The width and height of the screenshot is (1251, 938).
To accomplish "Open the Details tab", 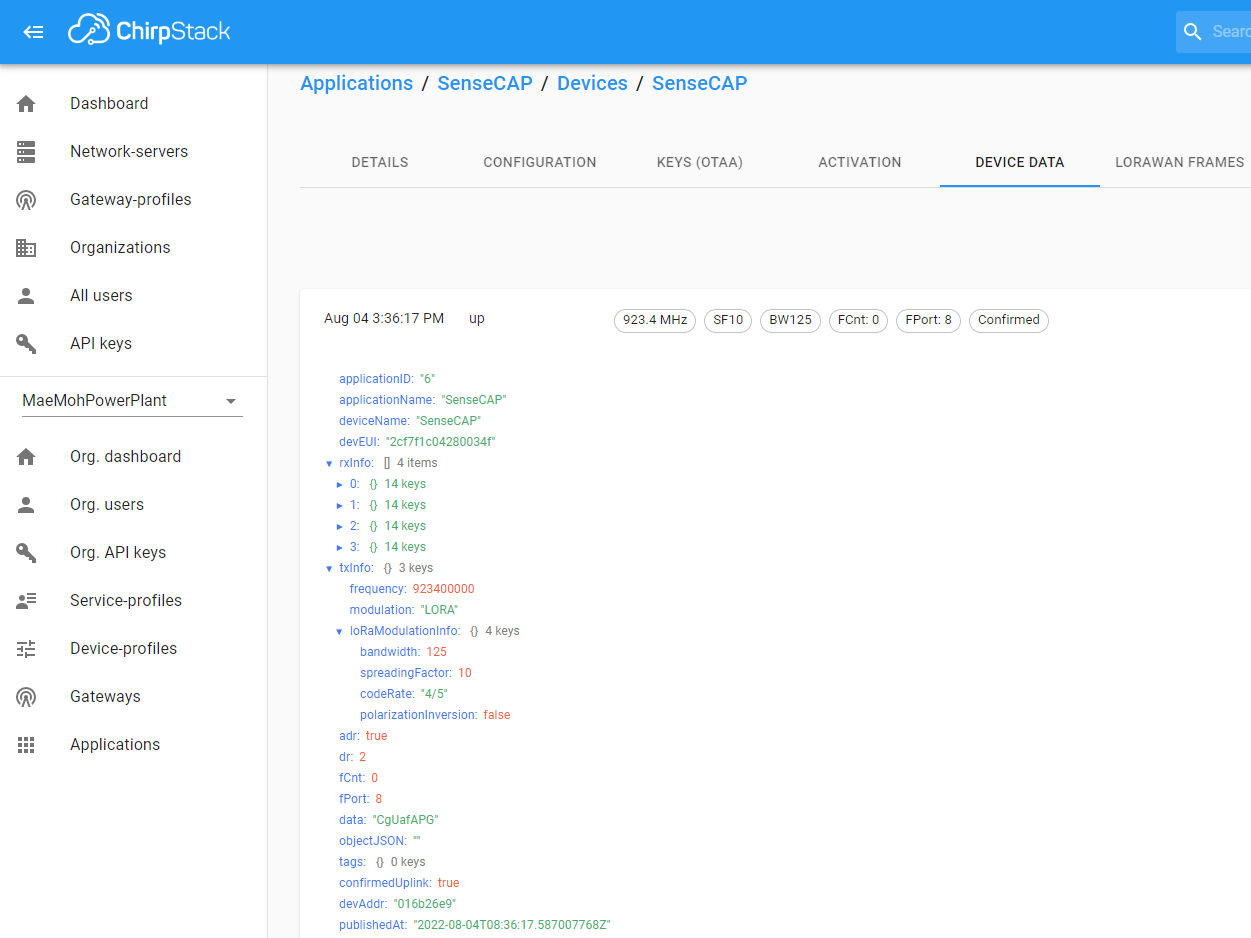I will pyautogui.click(x=380, y=162).
